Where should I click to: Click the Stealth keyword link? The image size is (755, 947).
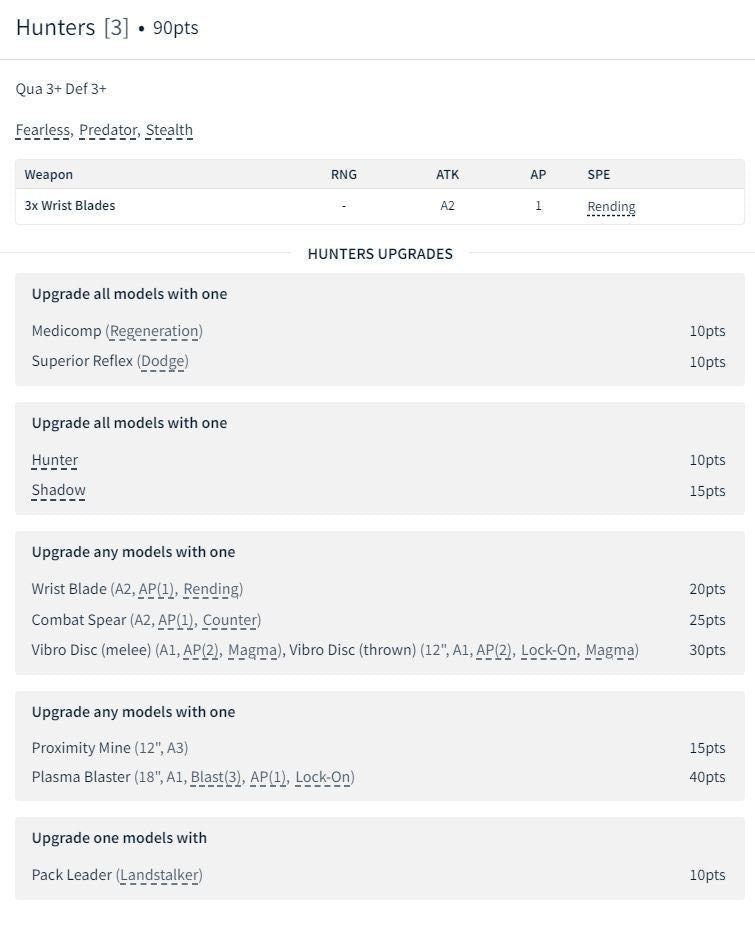pos(169,130)
